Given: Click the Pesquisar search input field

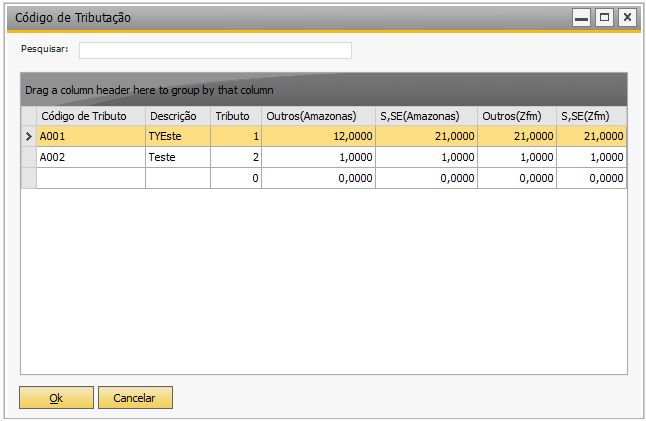Looking at the screenshot, I should [215, 50].
